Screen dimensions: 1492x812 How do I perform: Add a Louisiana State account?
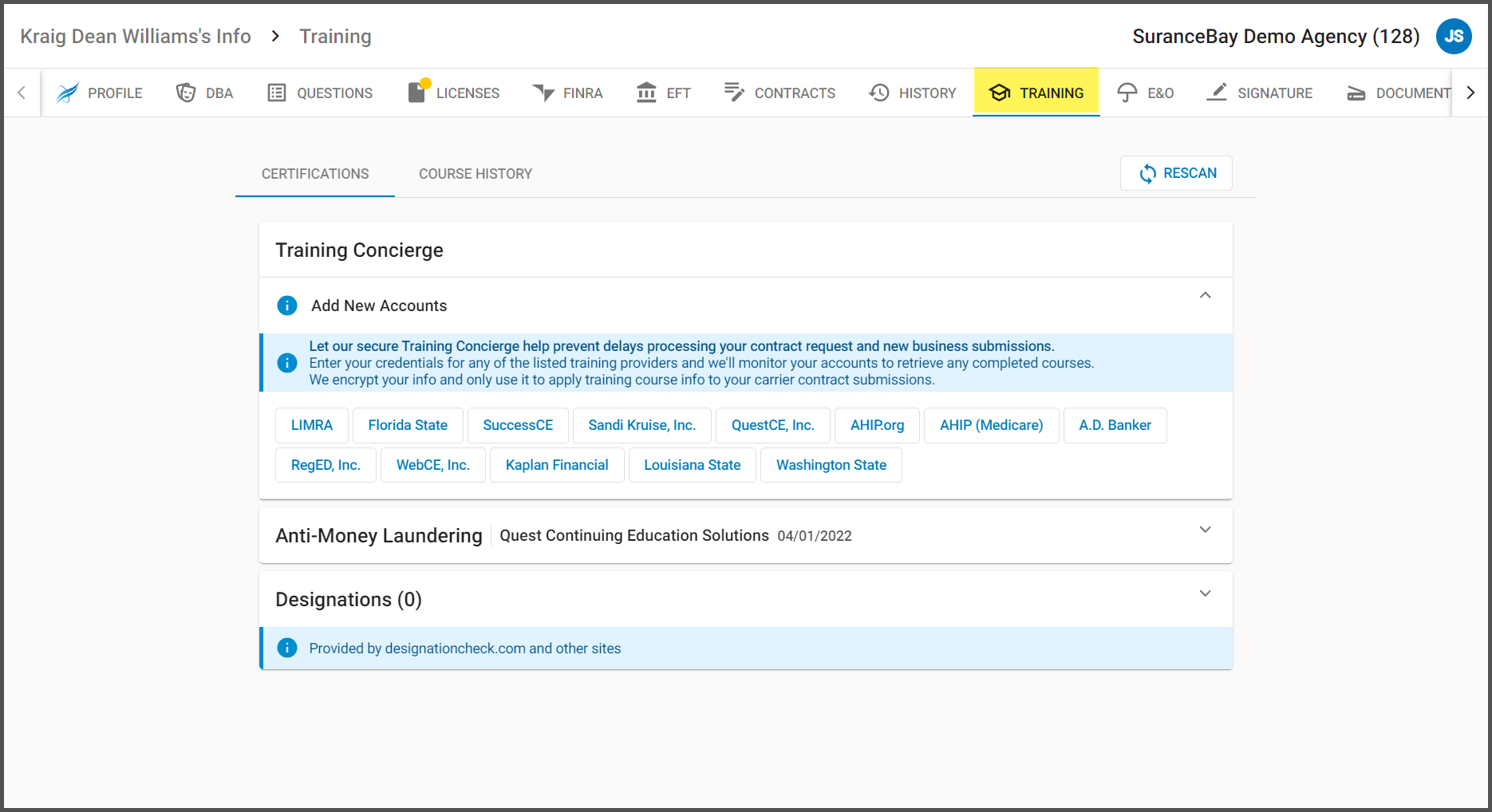[x=693, y=465]
